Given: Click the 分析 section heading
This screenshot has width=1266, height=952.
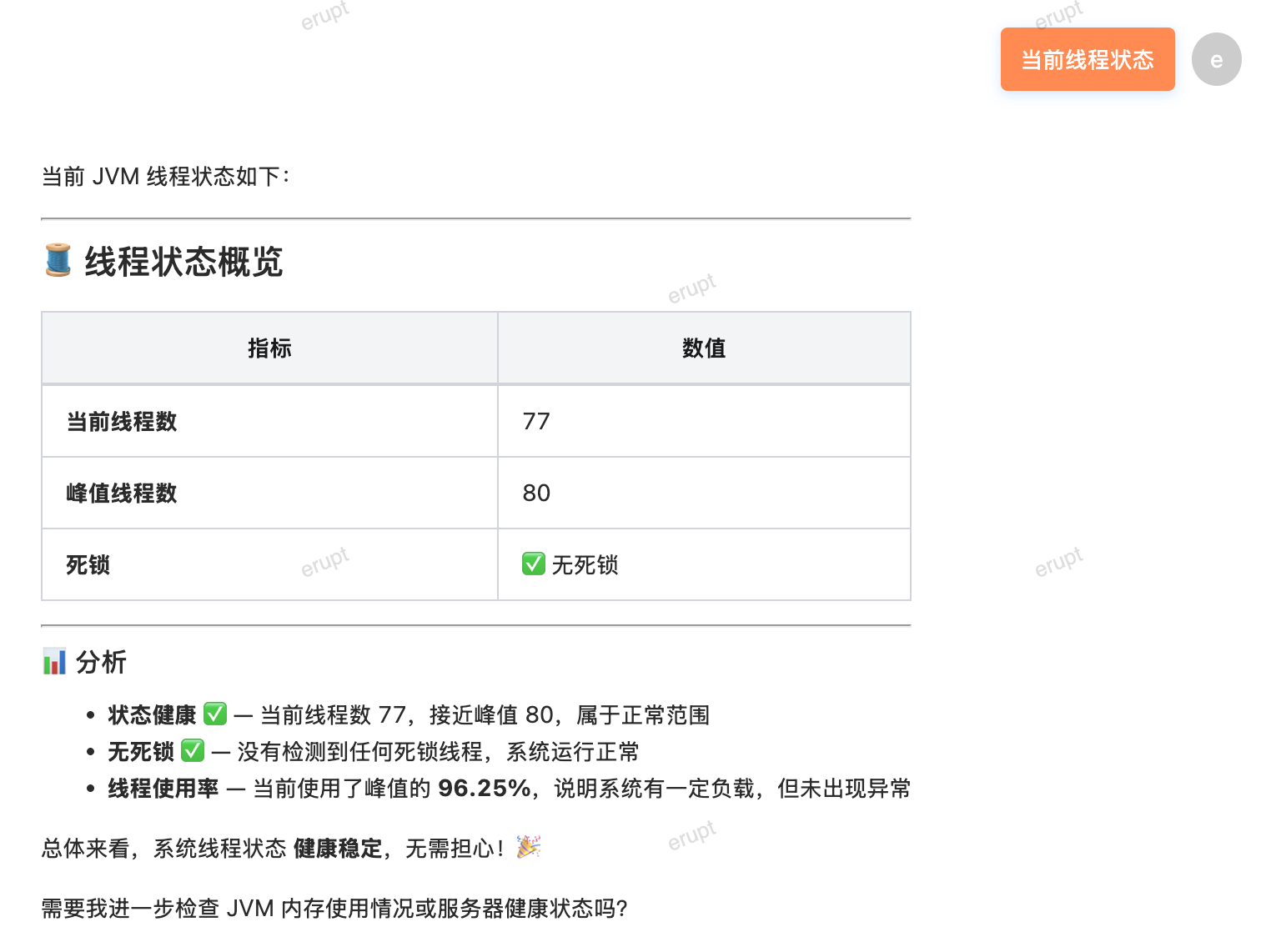Looking at the screenshot, I should tap(101, 663).
